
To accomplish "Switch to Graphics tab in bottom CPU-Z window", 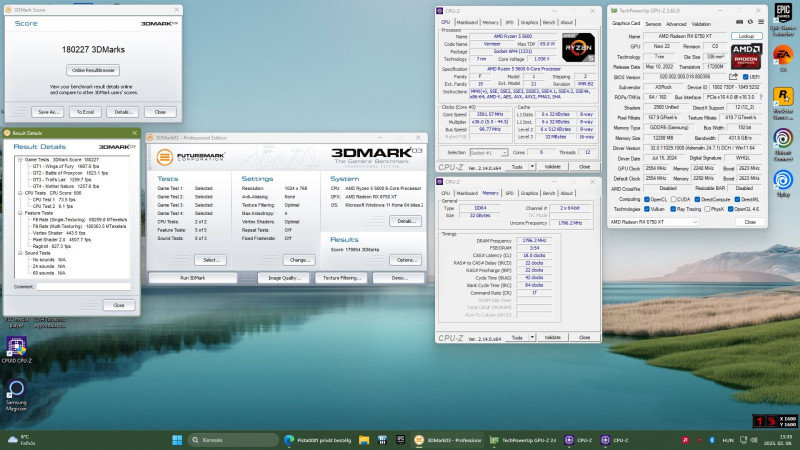I will click(529, 193).
